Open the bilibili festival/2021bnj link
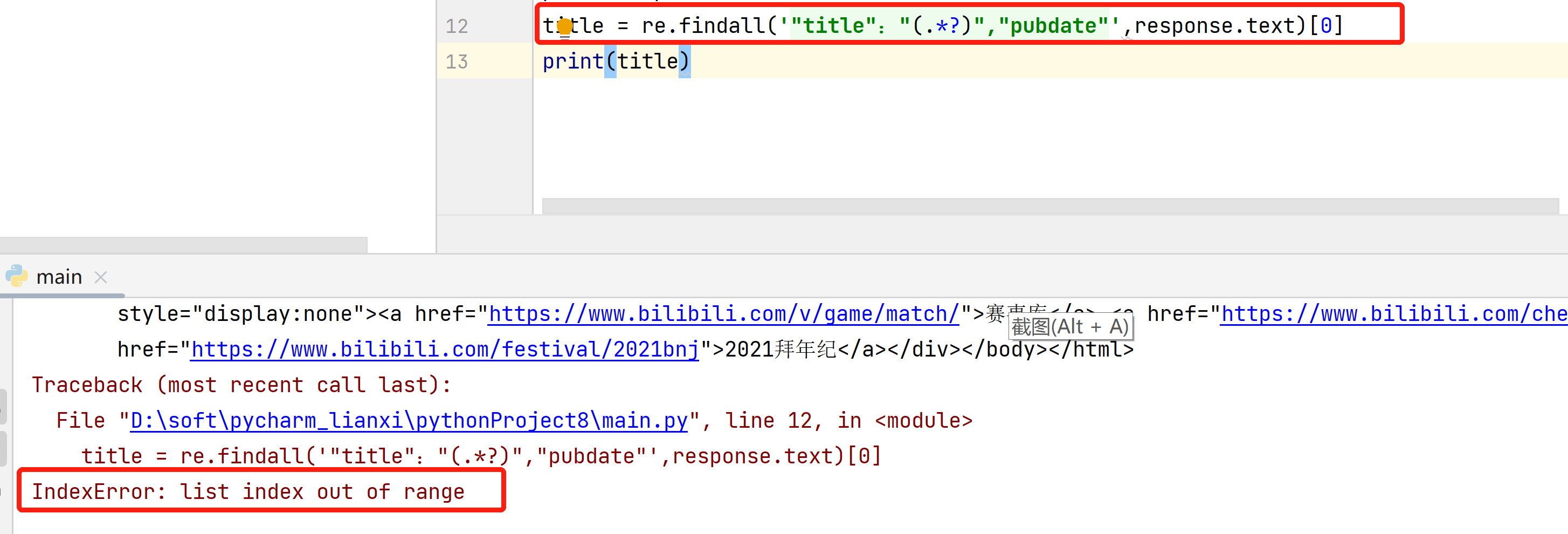Image resolution: width=1568 pixels, height=534 pixels. click(444, 350)
